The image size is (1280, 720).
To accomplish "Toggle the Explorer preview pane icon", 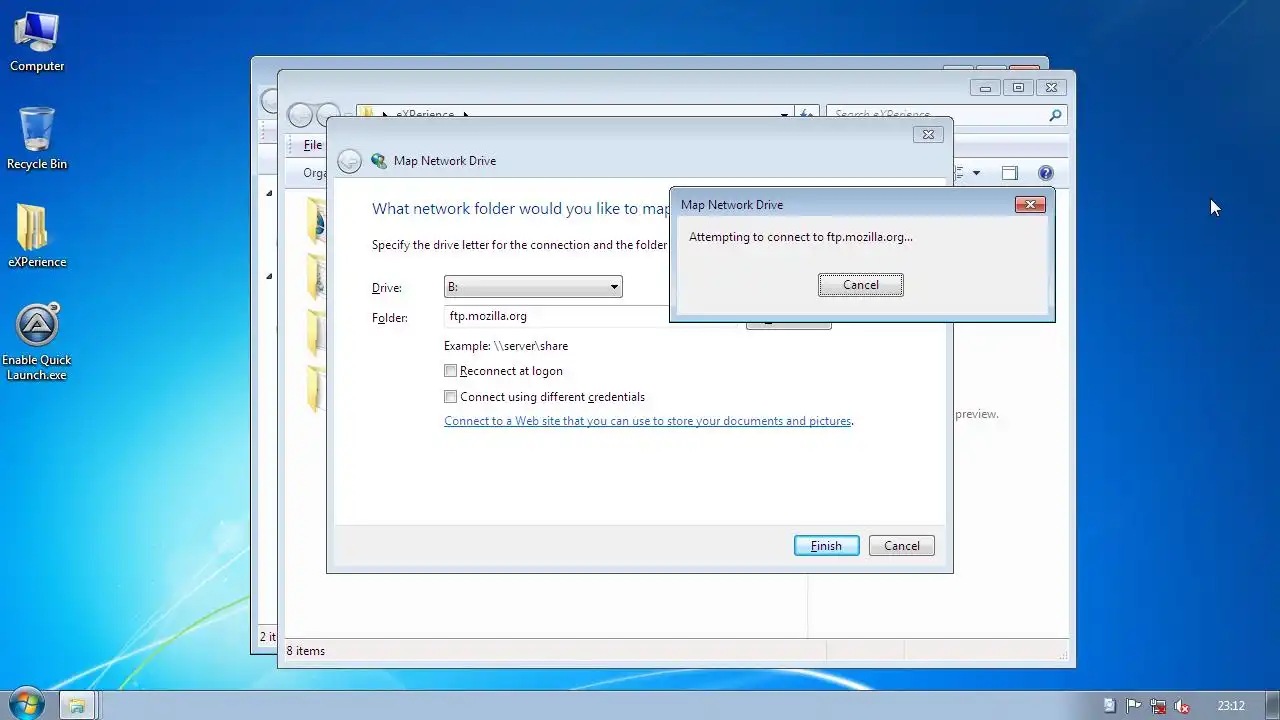I will (1010, 173).
